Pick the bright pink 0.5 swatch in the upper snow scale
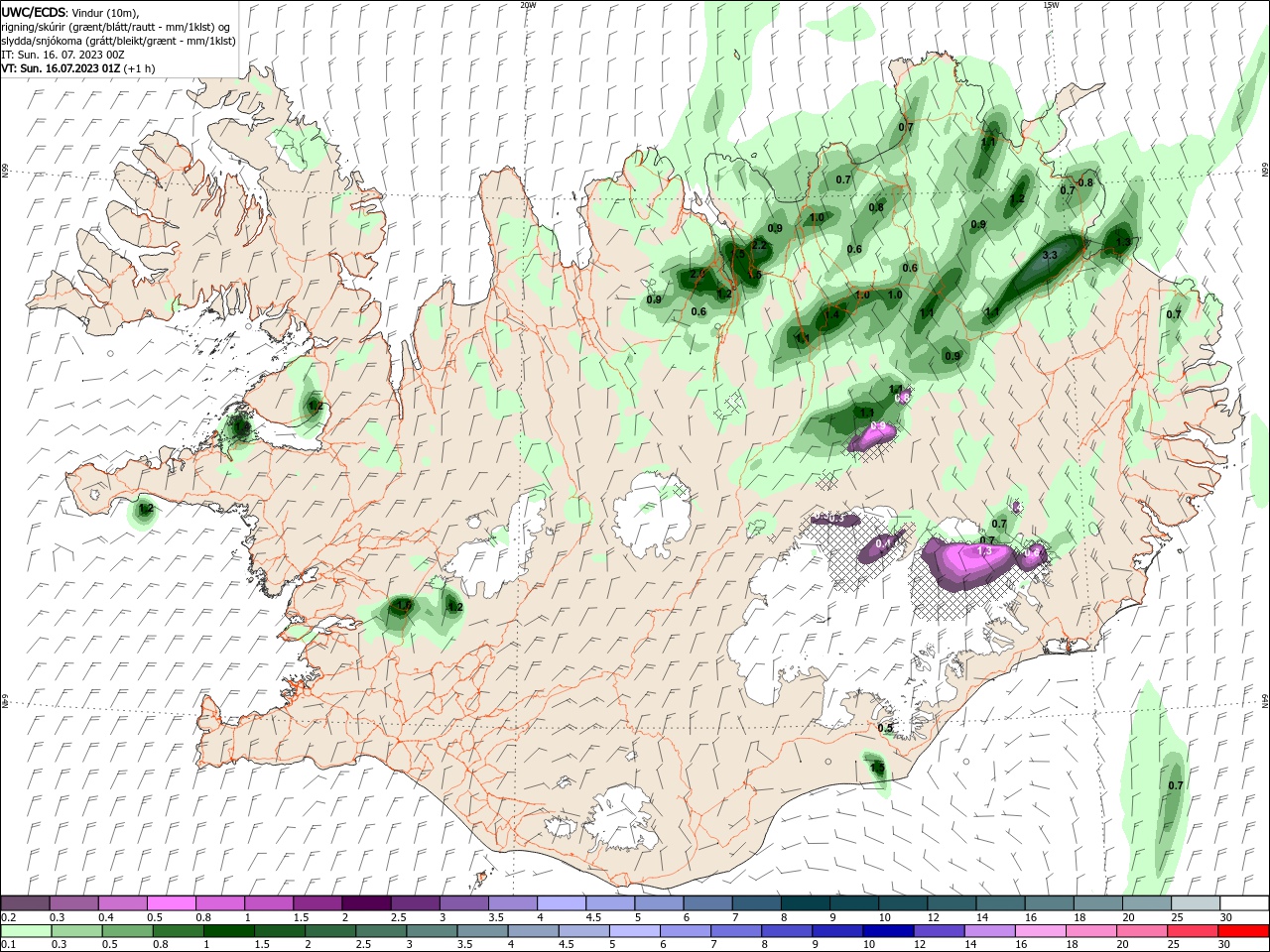The height and width of the screenshot is (952, 1270). pos(171,903)
